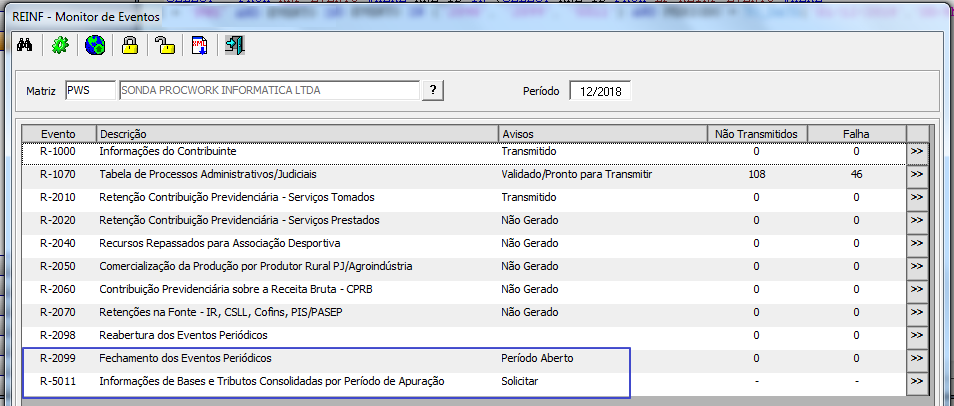Screen dimensions: 954x406
Task: Click Recursos Repassados para Associação Desportiva
Action: click(220, 243)
